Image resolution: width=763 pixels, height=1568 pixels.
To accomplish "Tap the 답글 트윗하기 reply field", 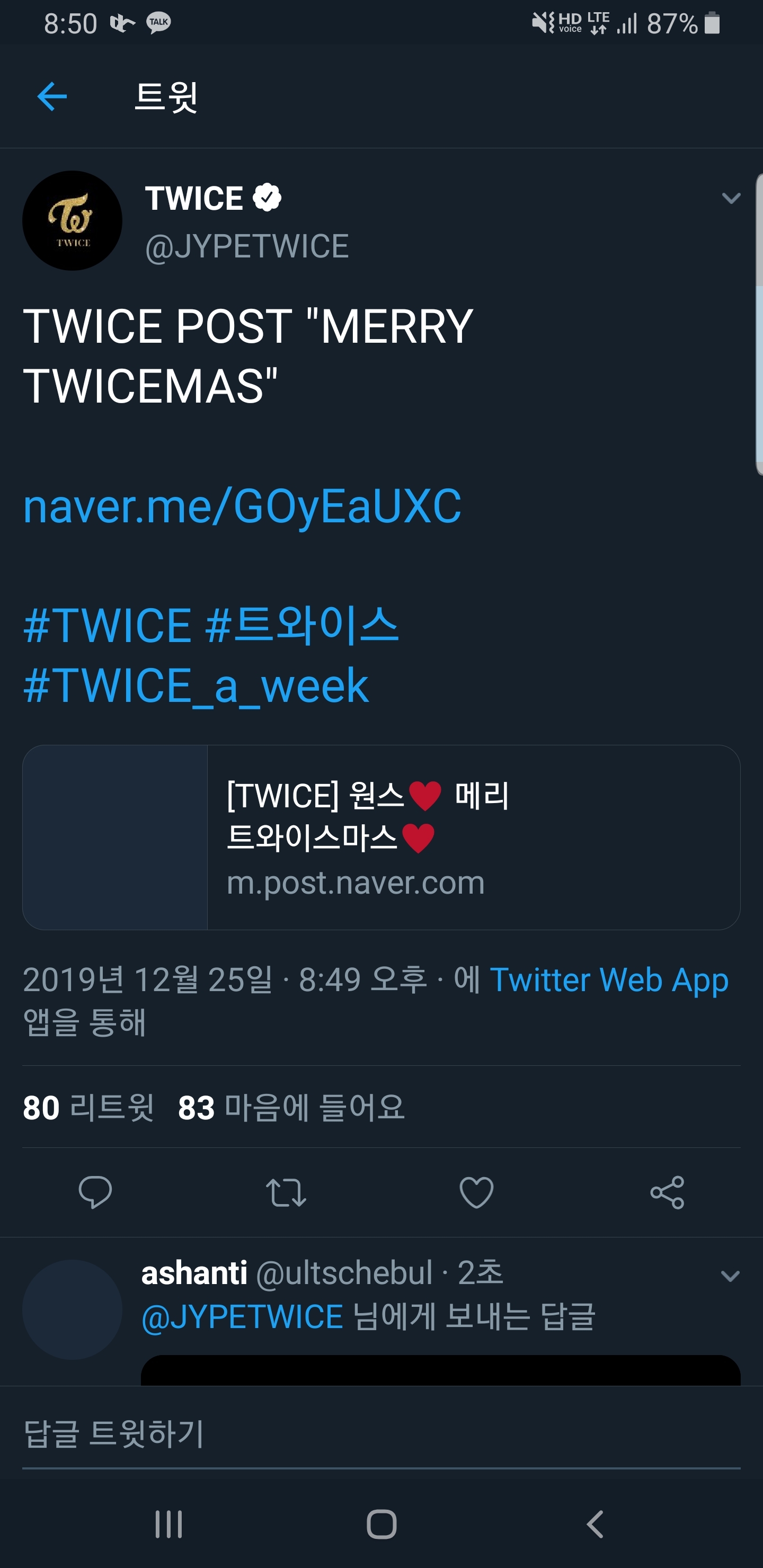I will [x=381, y=1435].
